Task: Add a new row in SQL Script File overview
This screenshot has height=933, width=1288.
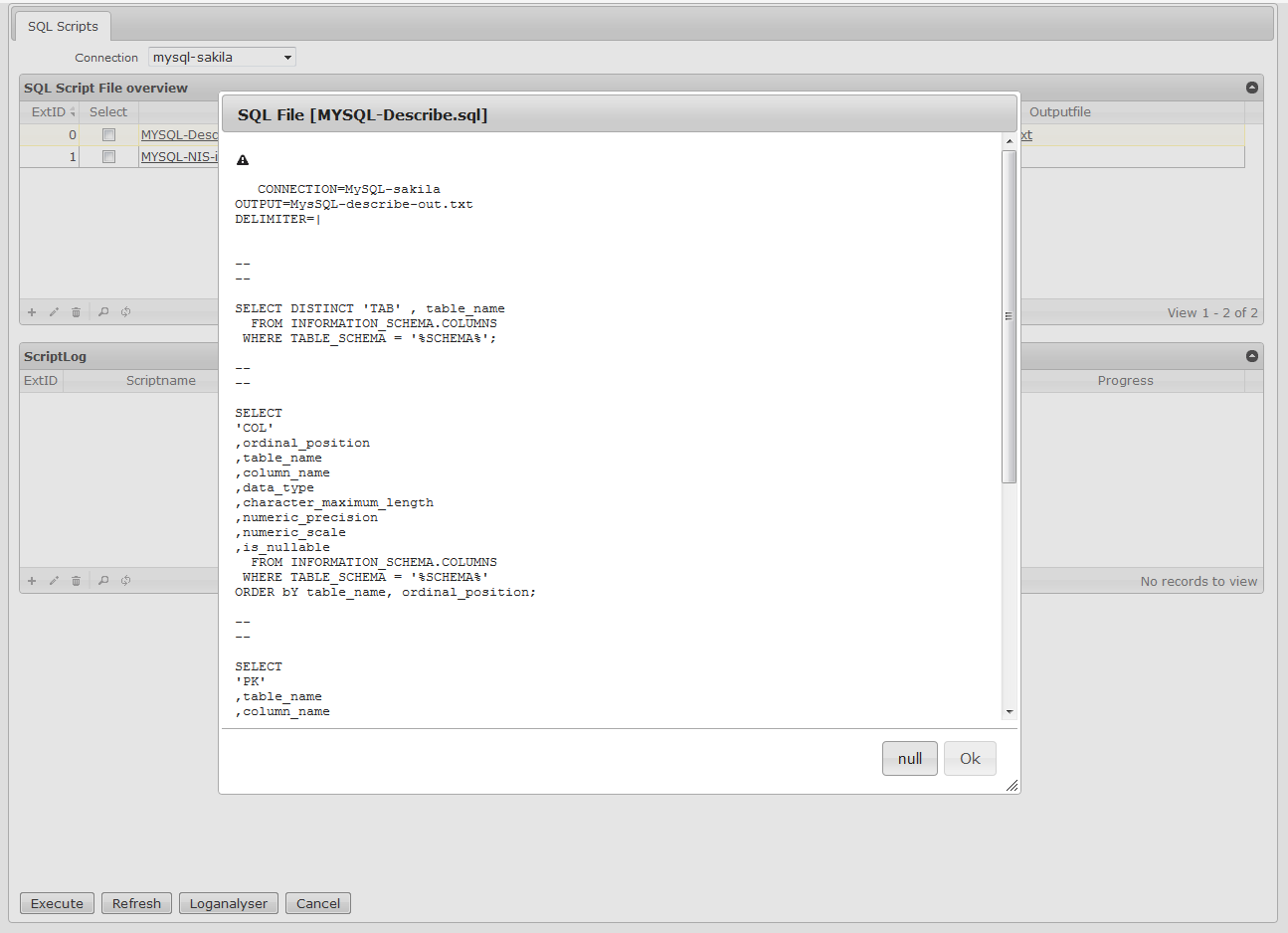Action: [31, 311]
